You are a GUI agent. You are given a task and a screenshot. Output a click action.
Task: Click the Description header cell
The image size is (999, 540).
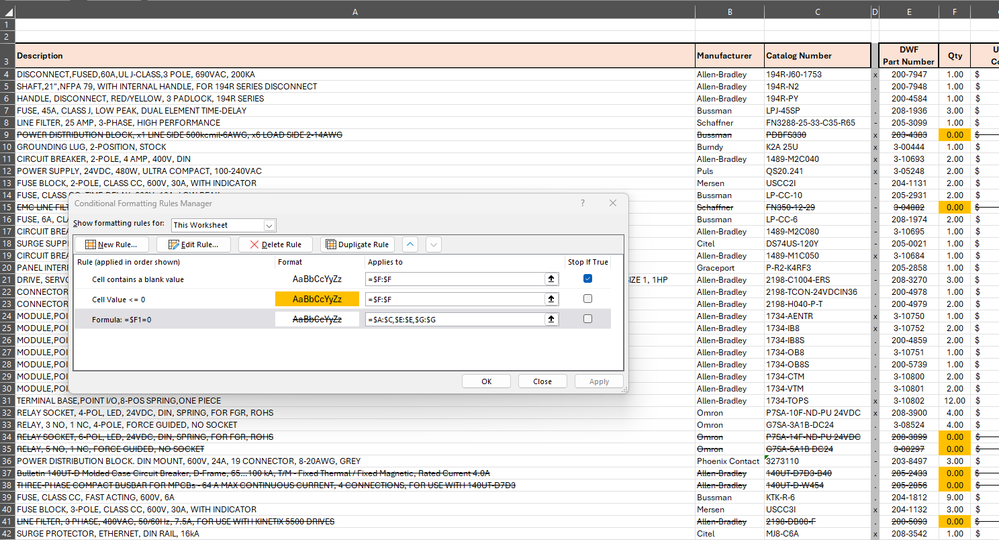point(355,55)
